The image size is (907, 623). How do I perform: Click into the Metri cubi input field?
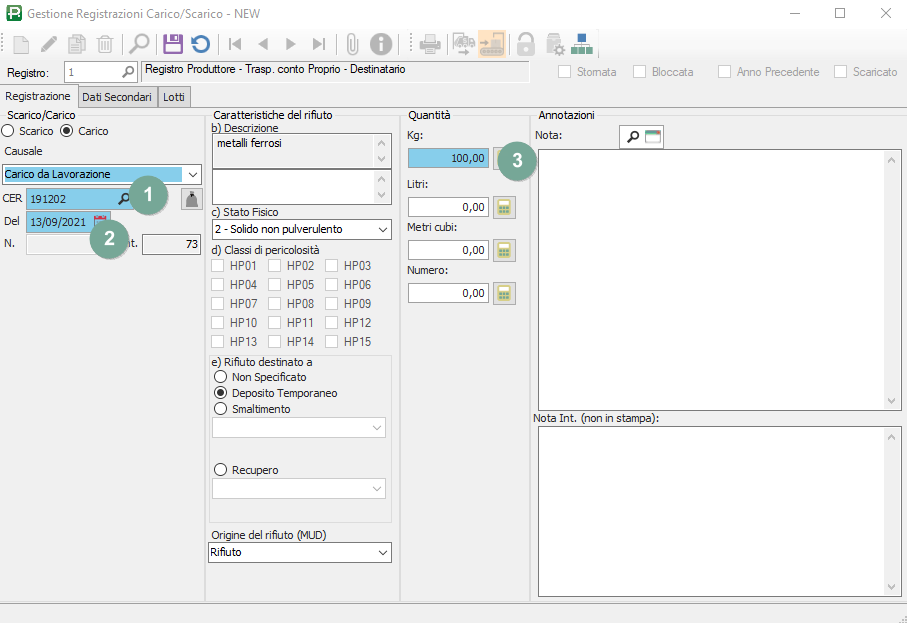[448, 250]
